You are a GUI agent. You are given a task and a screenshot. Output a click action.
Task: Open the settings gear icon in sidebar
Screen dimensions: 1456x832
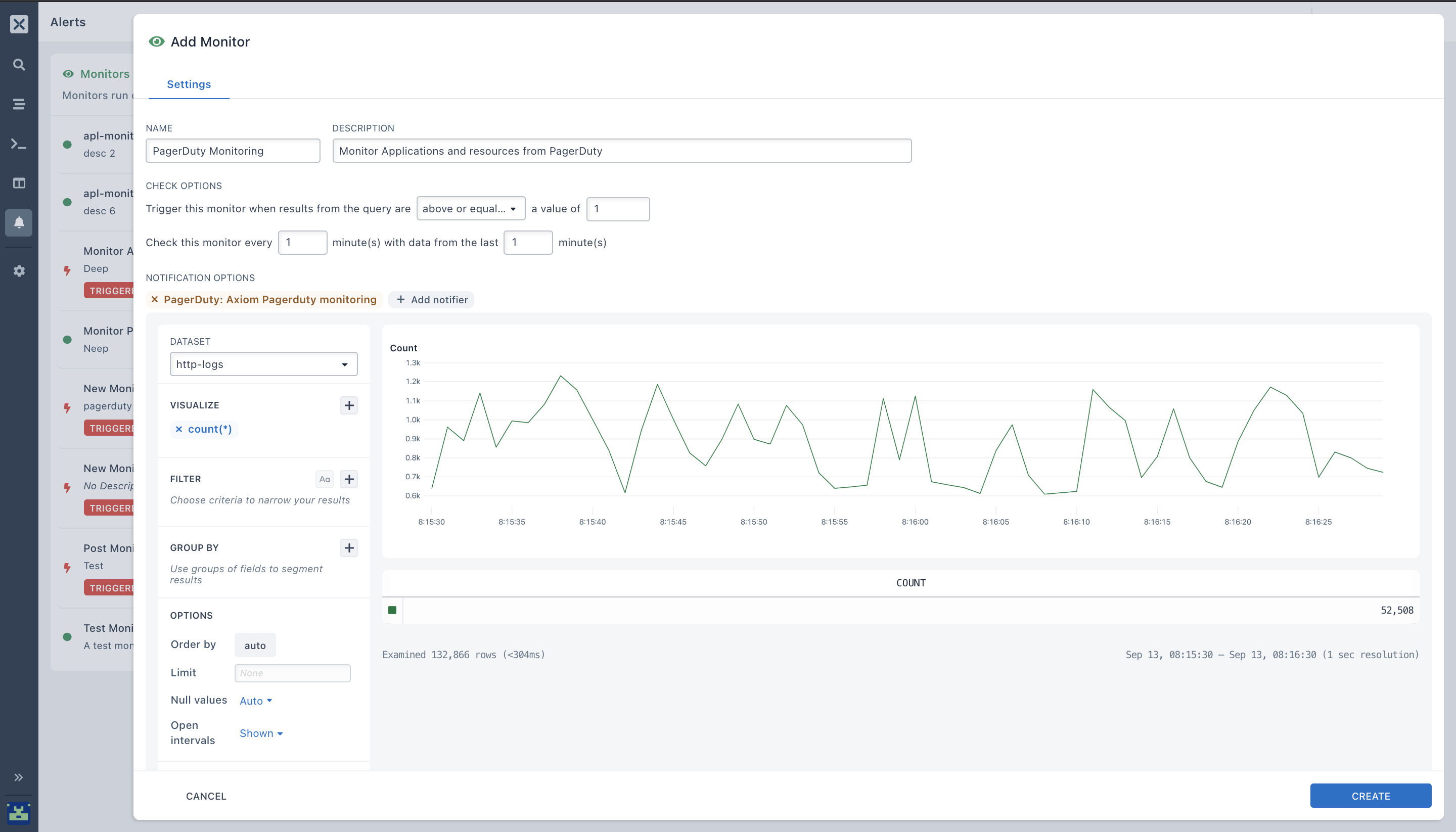click(19, 271)
